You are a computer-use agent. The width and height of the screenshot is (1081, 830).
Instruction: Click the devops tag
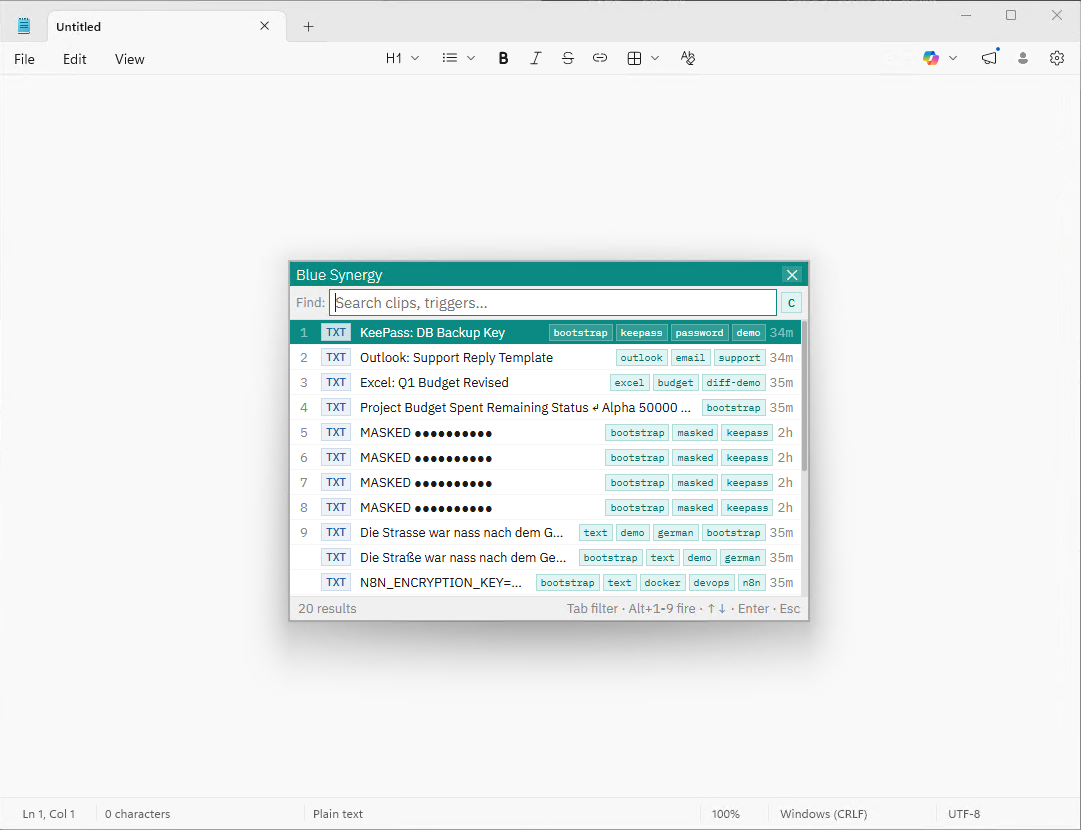(x=711, y=583)
